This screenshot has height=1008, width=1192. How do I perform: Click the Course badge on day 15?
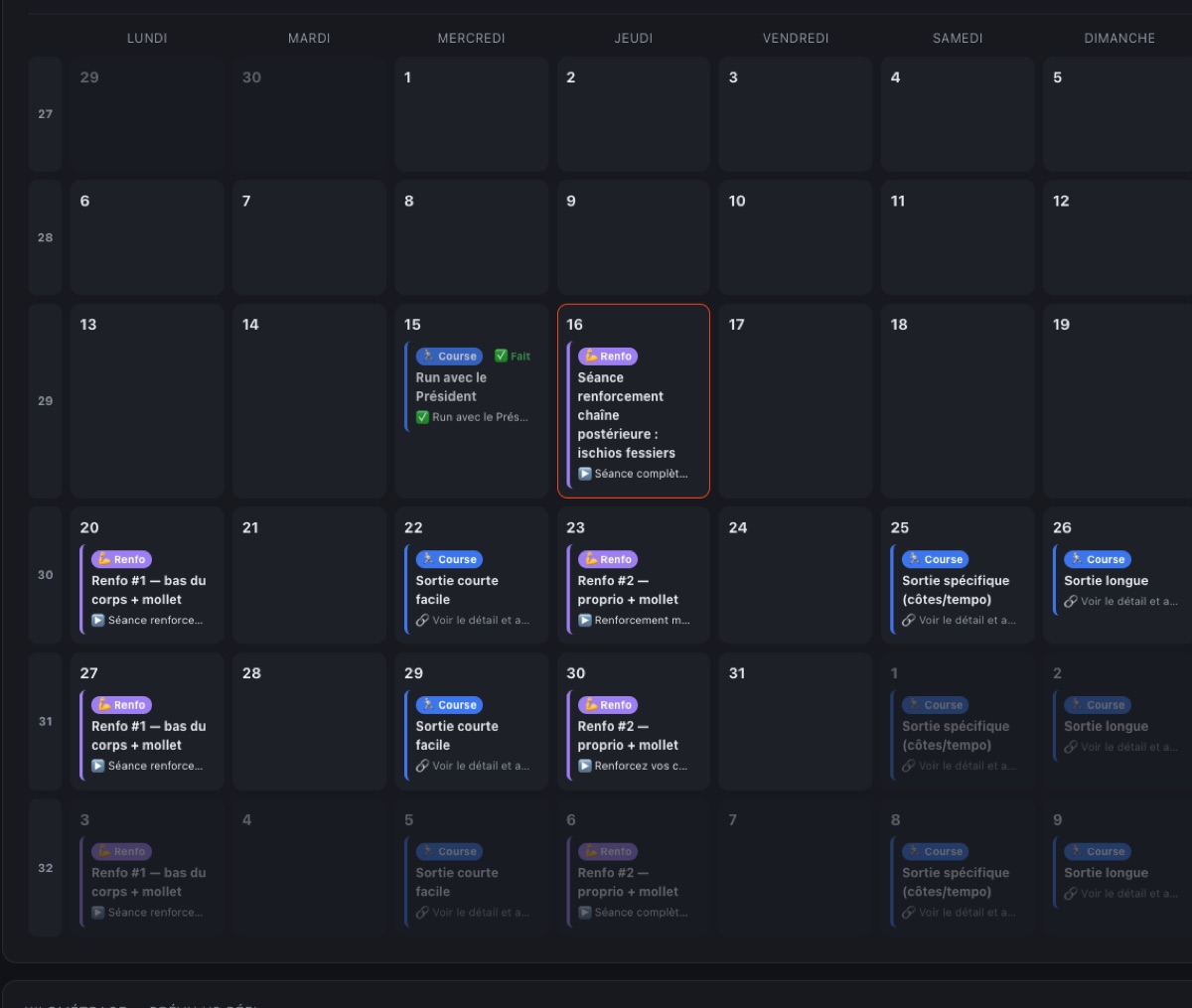[x=450, y=357]
